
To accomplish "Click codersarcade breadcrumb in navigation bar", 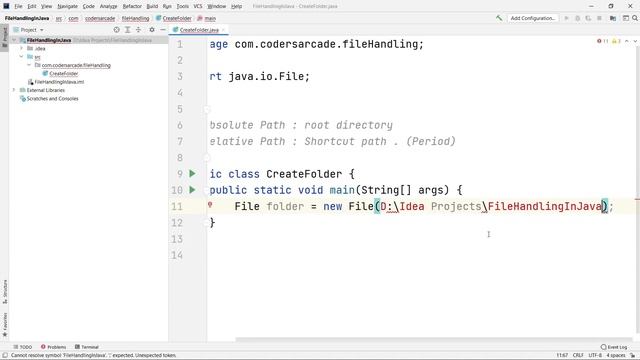I will (x=100, y=18).
